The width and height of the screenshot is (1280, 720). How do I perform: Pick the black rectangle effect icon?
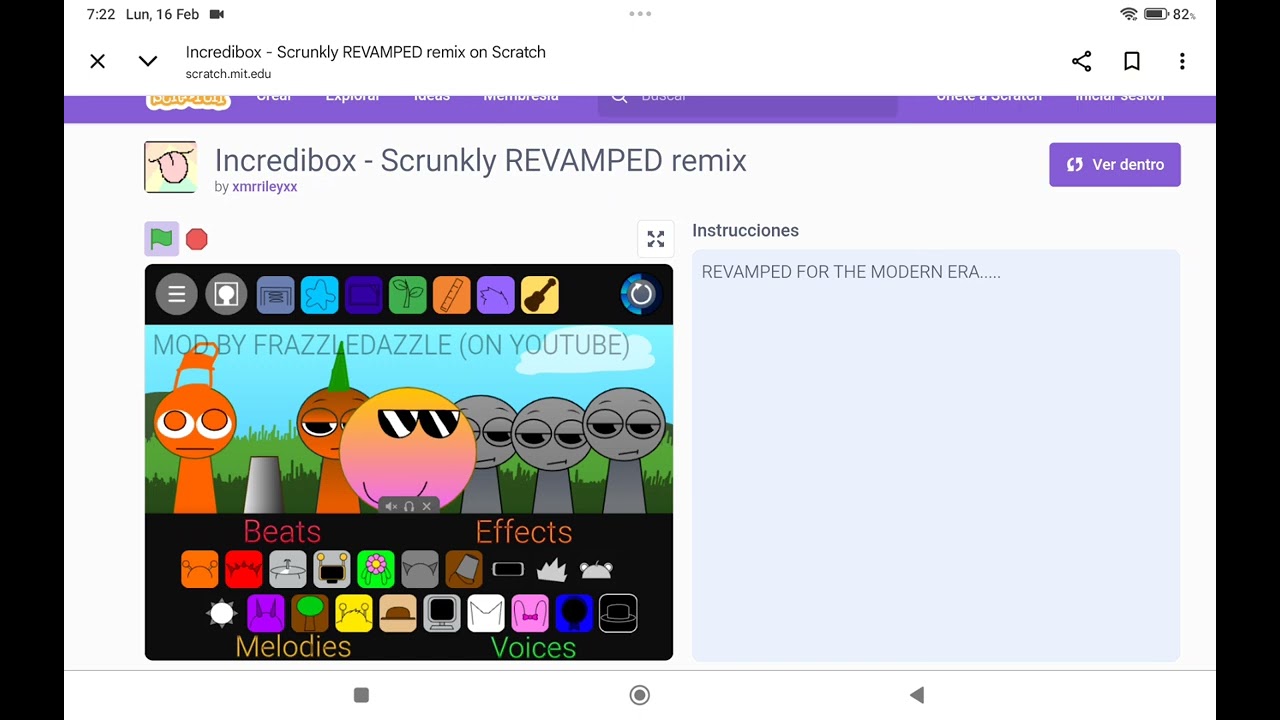tap(508, 569)
